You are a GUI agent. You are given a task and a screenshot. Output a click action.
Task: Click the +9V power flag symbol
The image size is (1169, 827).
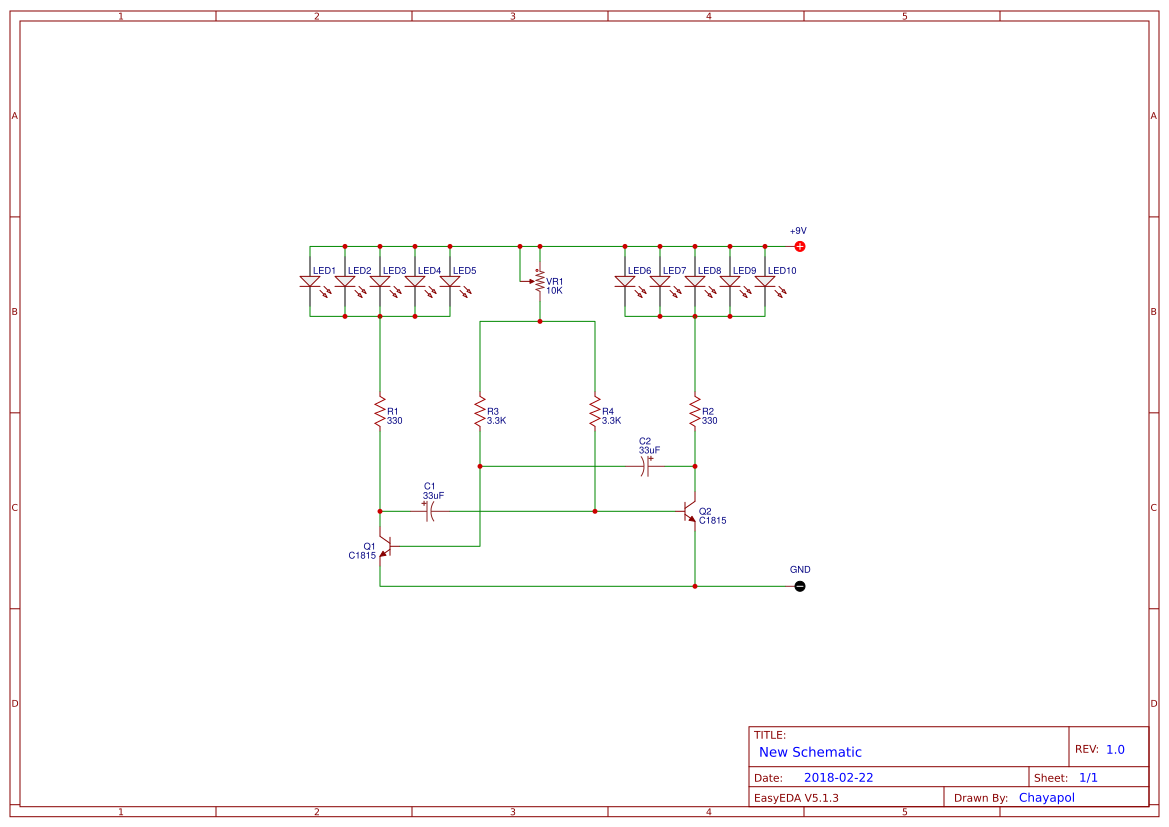799,245
